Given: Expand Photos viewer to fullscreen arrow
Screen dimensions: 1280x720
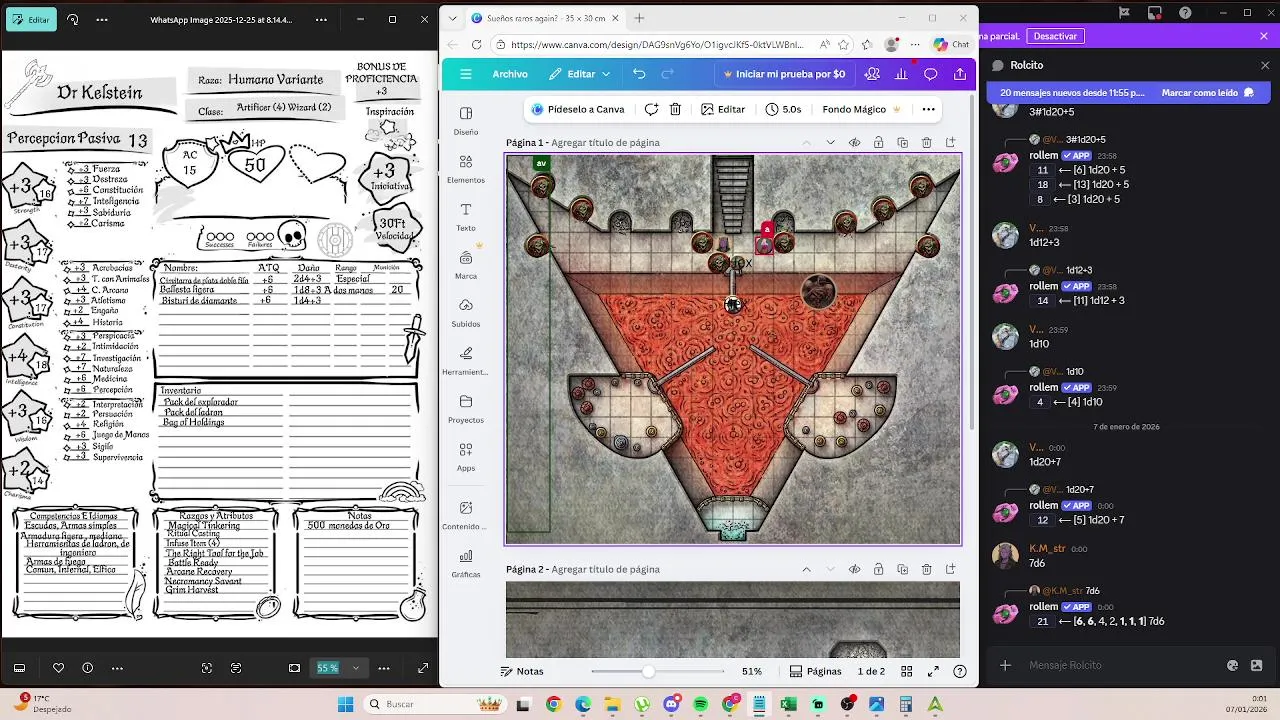Looking at the screenshot, I should tap(423, 668).
